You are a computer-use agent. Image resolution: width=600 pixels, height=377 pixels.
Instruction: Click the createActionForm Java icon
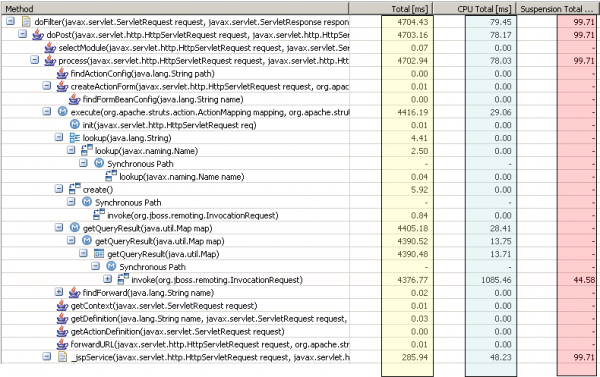62,86
